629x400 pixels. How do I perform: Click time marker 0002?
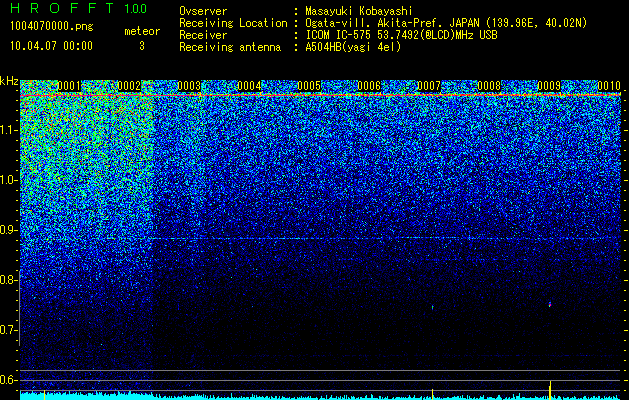[129, 86]
